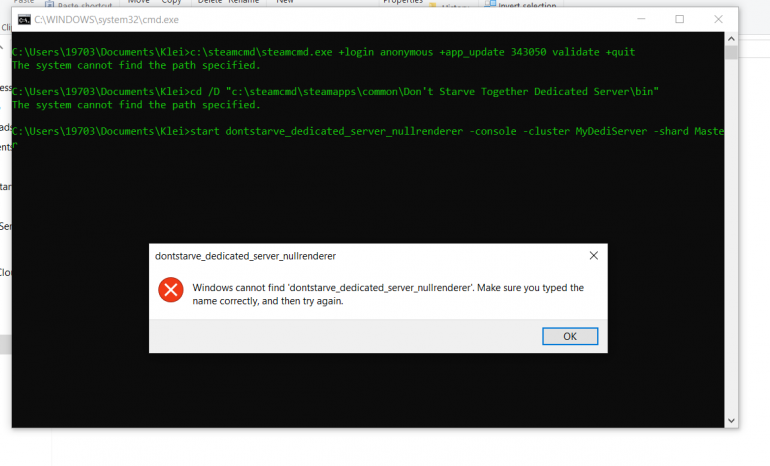Click the 'Windows cannot find' error message text
The height and width of the screenshot is (466, 770).
[x=388, y=294]
